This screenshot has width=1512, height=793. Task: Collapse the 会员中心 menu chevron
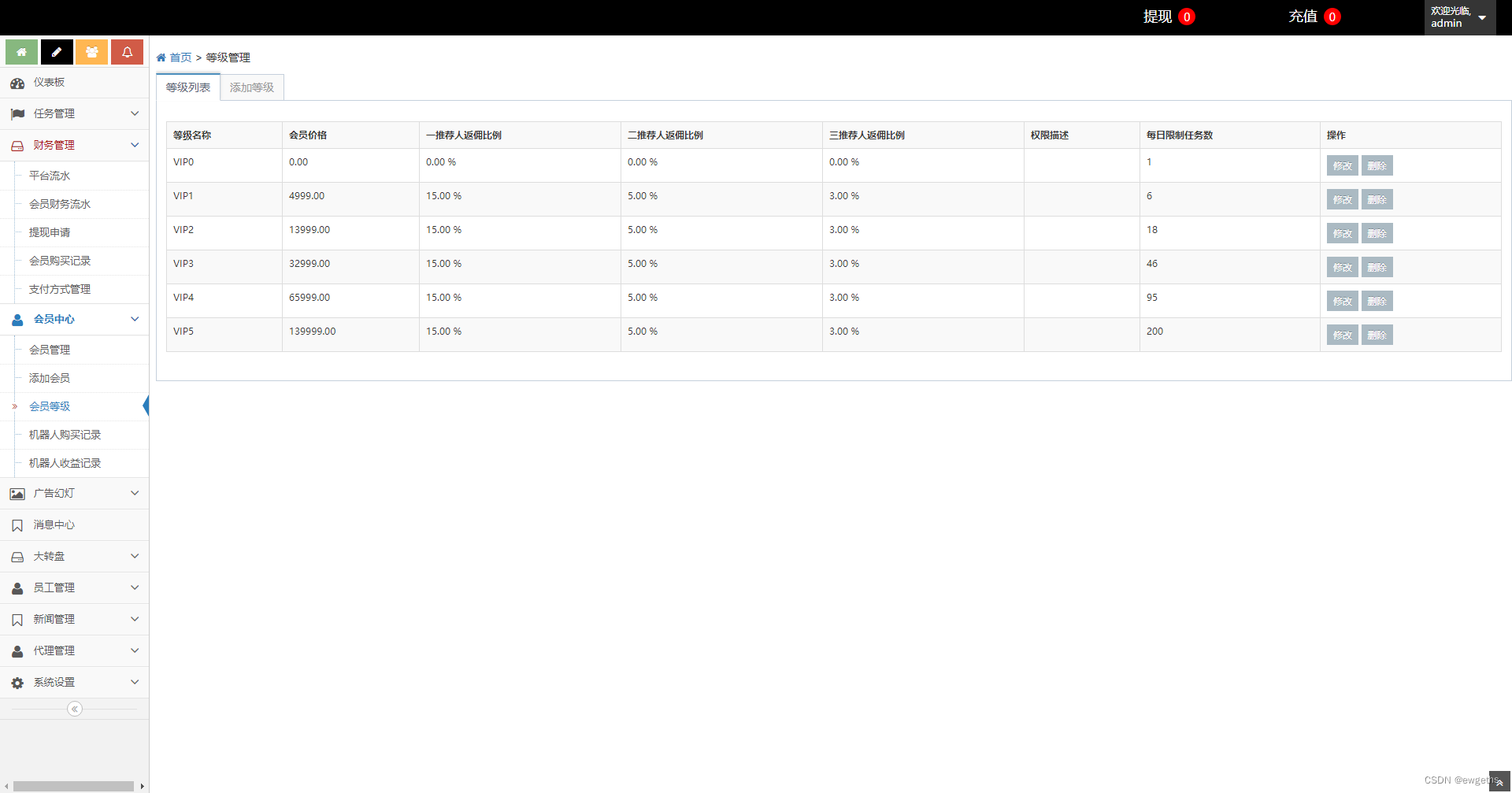click(135, 319)
